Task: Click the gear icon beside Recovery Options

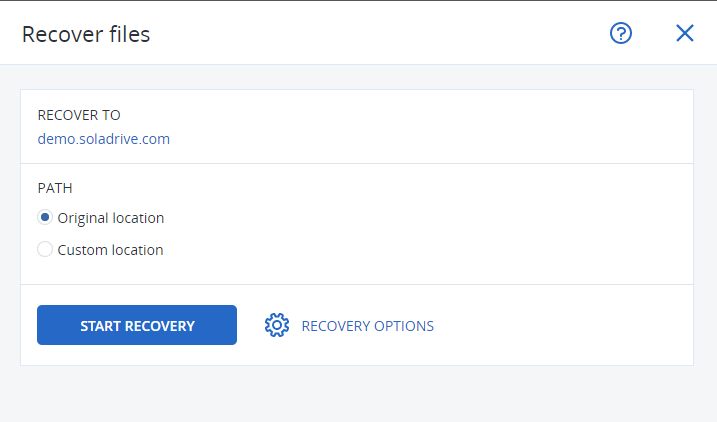Action: pos(277,325)
